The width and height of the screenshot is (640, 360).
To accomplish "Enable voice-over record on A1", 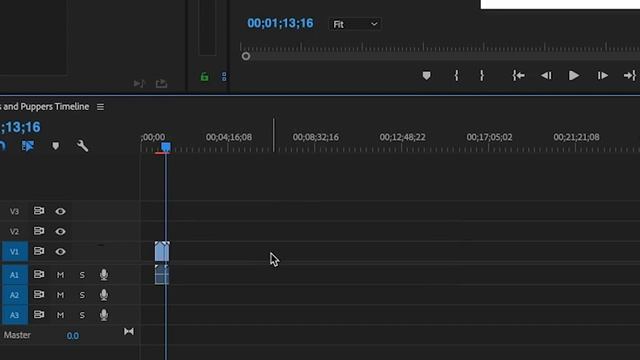I will 104,275.
